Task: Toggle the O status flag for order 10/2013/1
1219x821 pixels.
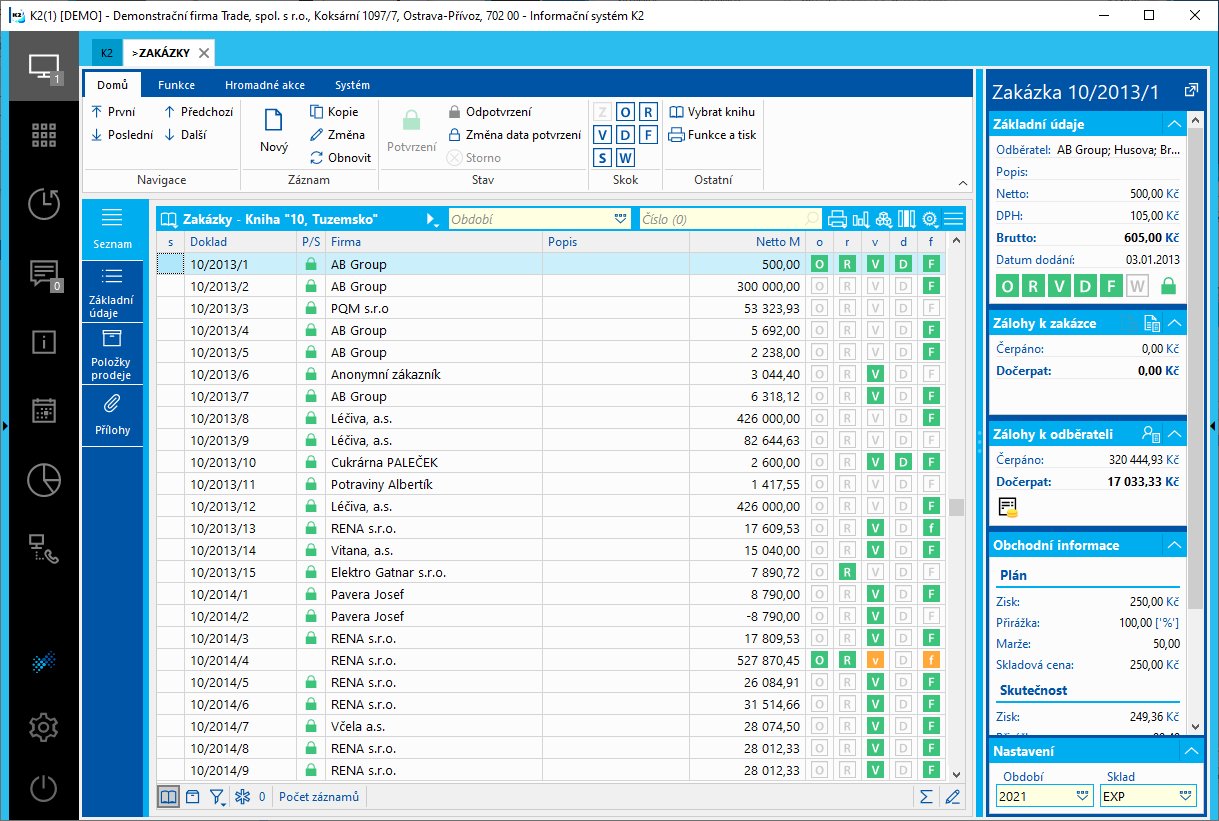Action: [x=819, y=264]
